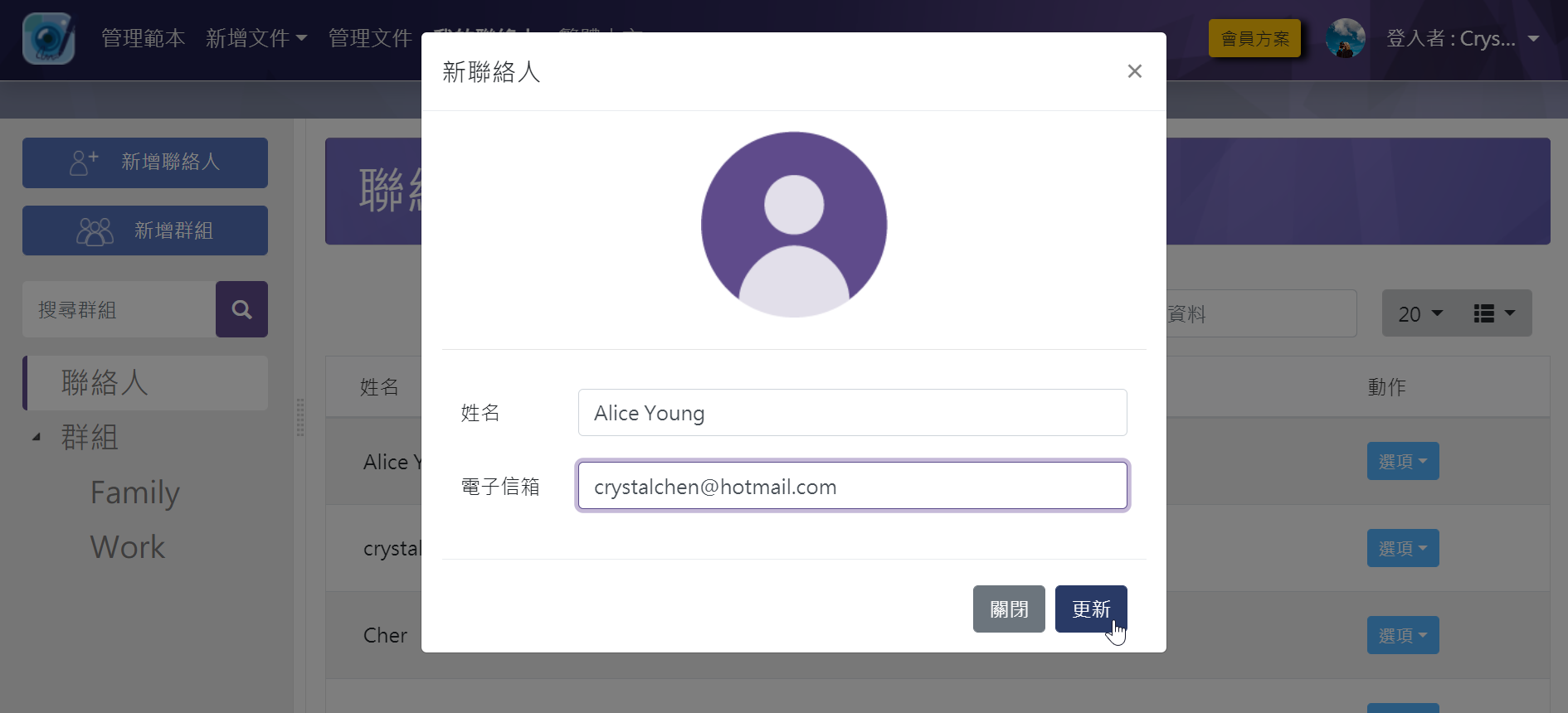Select the Work group
The image size is (1568, 713).
pyautogui.click(x=128, y=547)
